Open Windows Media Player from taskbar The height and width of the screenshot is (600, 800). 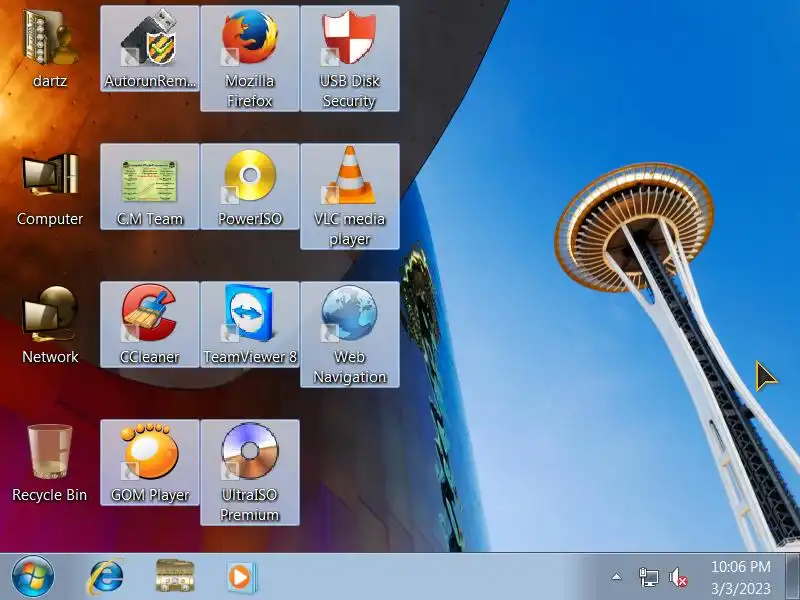(x=242, y=577)
